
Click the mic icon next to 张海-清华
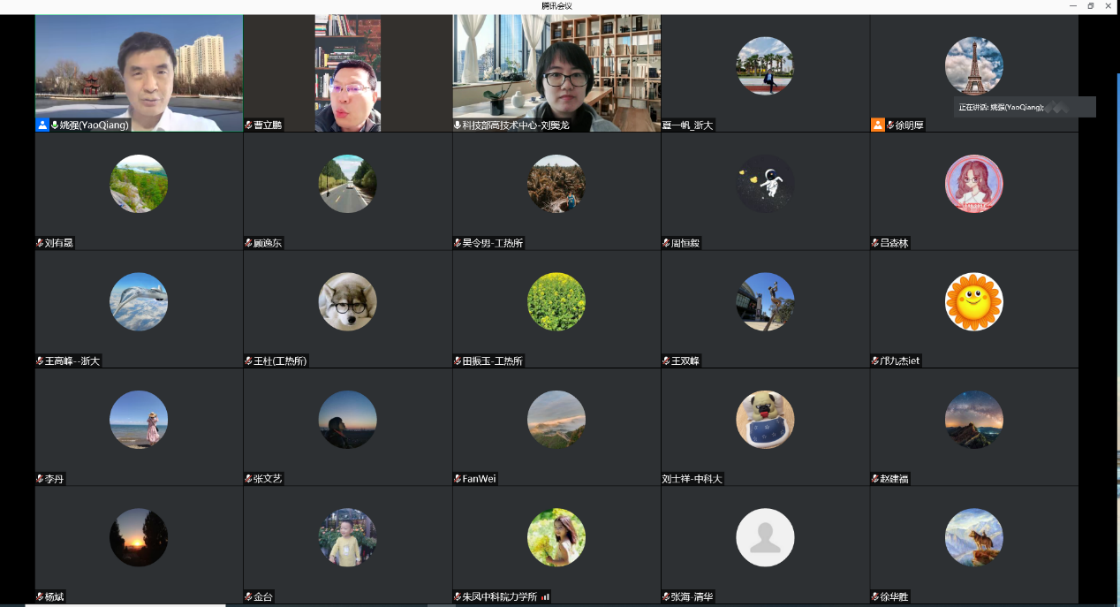pyautogui.click(x=666, y=597)
